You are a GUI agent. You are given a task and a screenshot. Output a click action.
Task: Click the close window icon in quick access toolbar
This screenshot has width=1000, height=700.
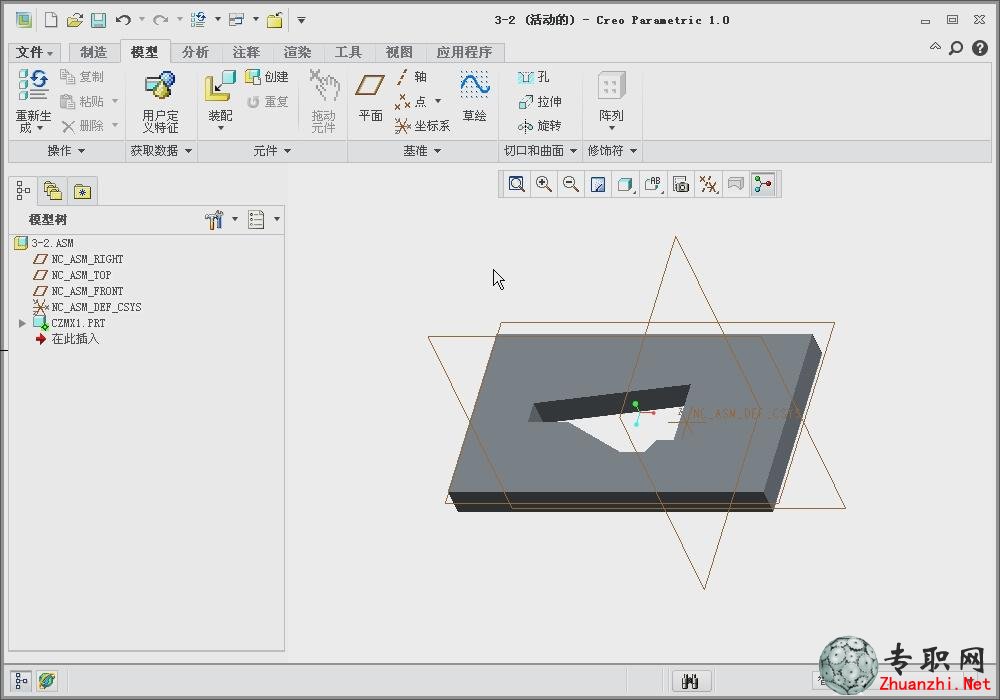275,20
